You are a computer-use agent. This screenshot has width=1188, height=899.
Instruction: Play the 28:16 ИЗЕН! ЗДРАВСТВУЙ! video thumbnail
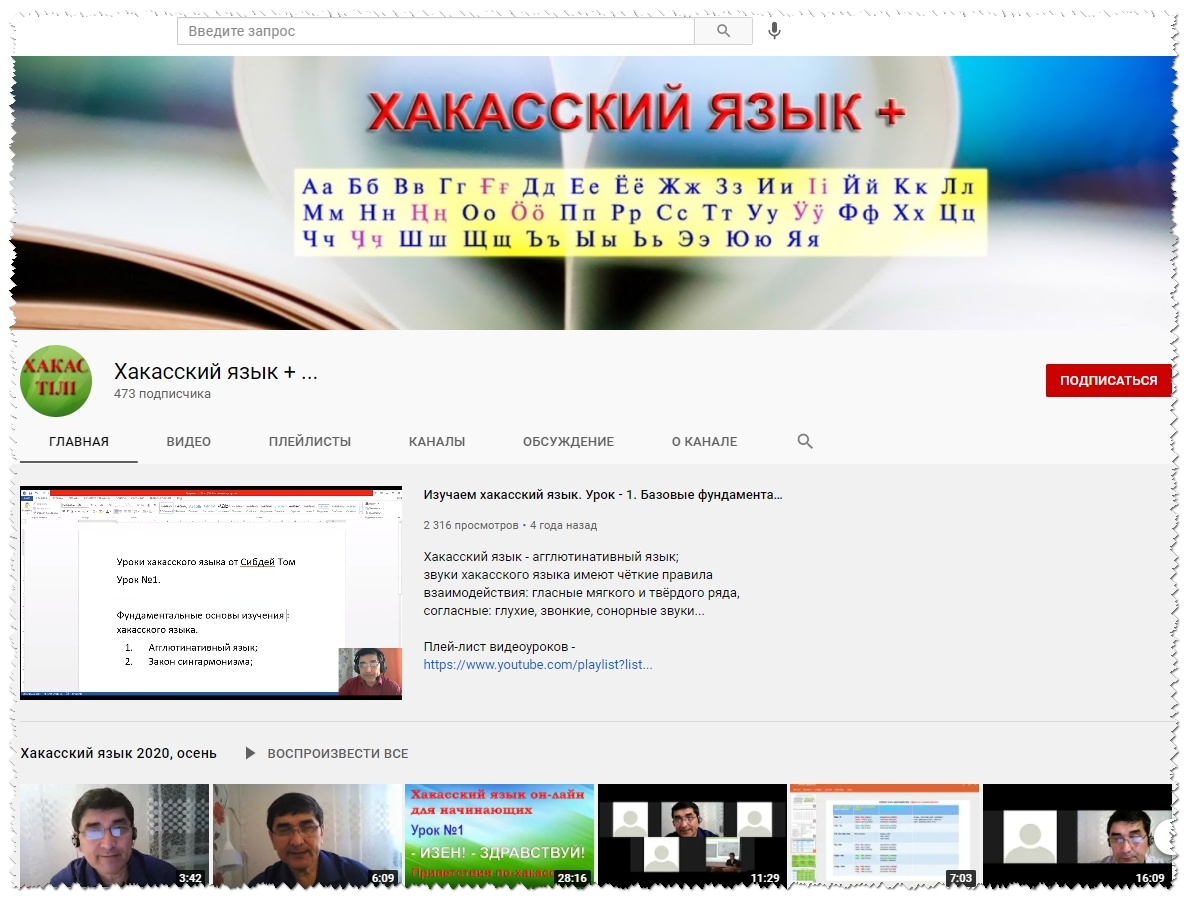pyautogui.click(x=498, y=835)
